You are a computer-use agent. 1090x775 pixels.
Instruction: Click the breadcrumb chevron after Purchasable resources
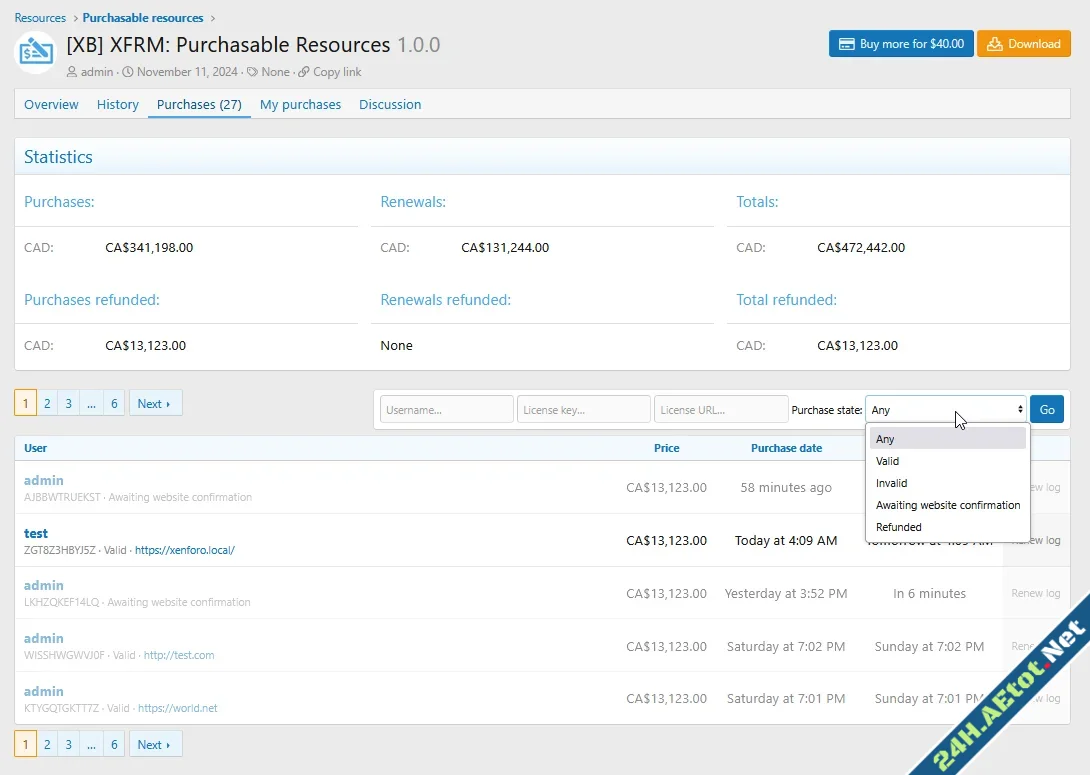coord(213,17)
